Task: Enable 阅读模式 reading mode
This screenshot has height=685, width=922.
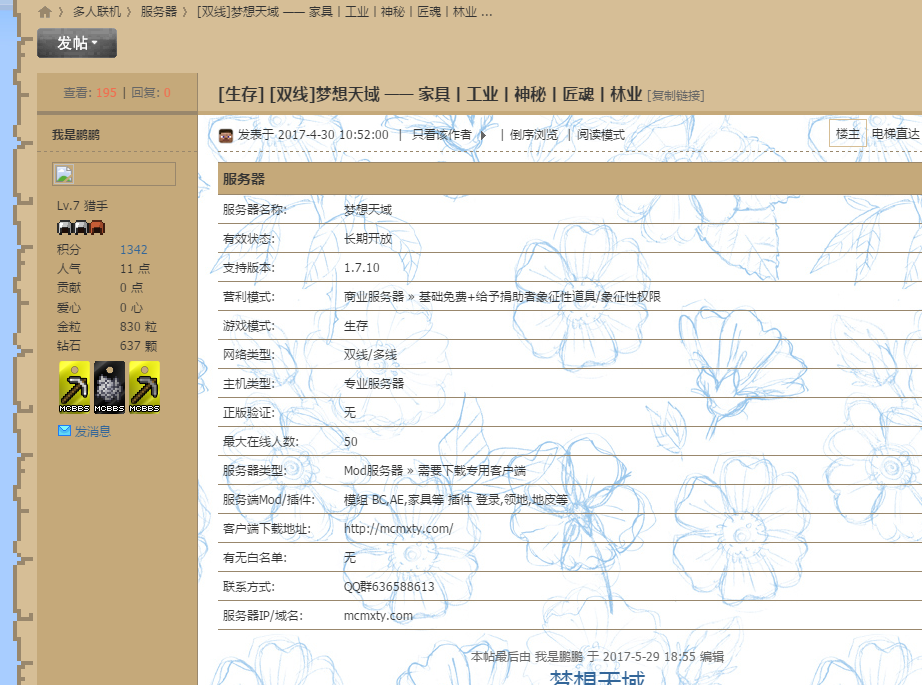Action: [600, 135]
